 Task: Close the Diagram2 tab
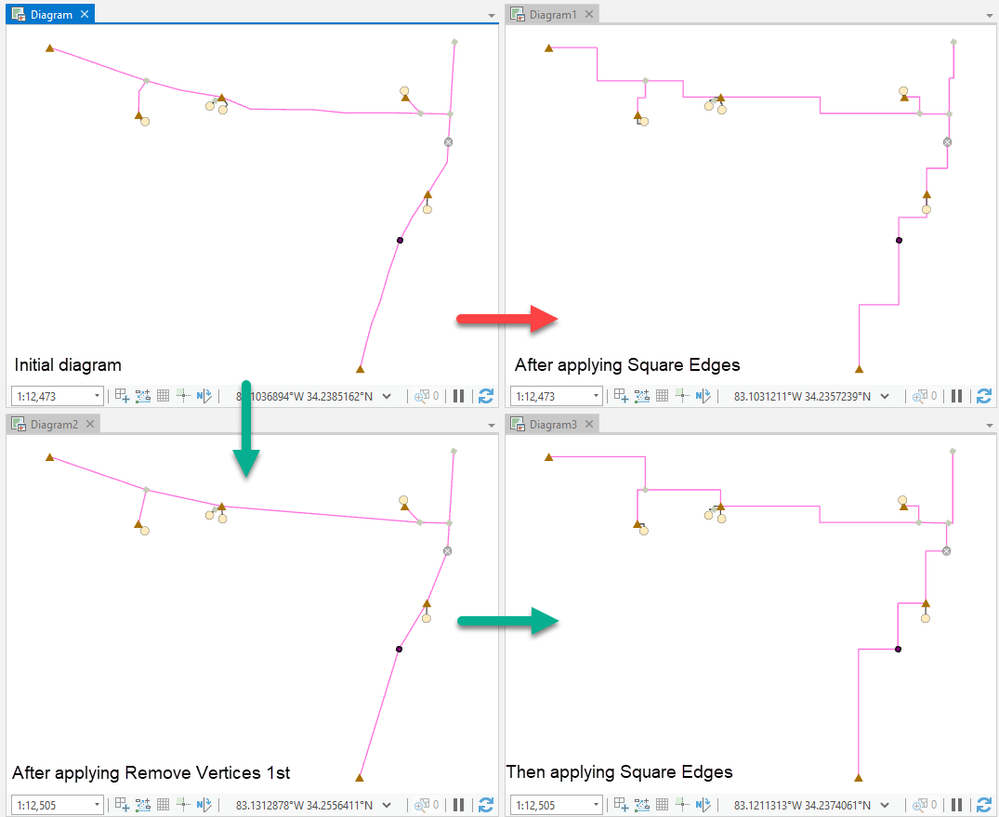[90, 424]
